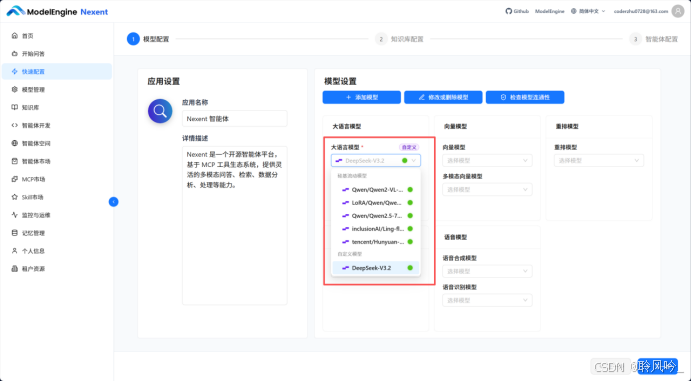
Task: Click into the 详情描述 text area
Action: [234, 225]
